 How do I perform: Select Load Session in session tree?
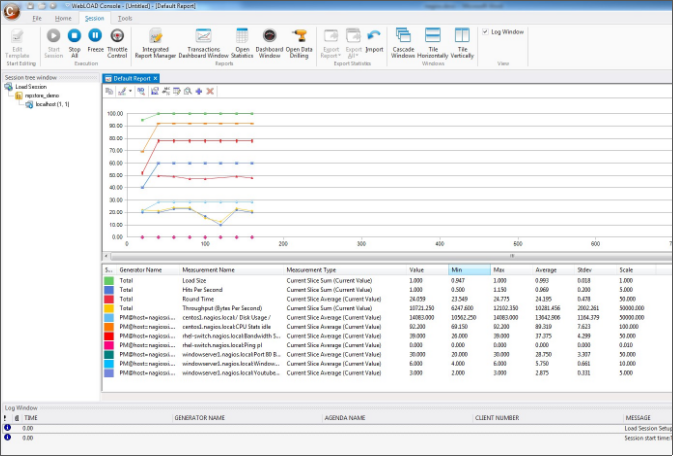pos(31,87)
